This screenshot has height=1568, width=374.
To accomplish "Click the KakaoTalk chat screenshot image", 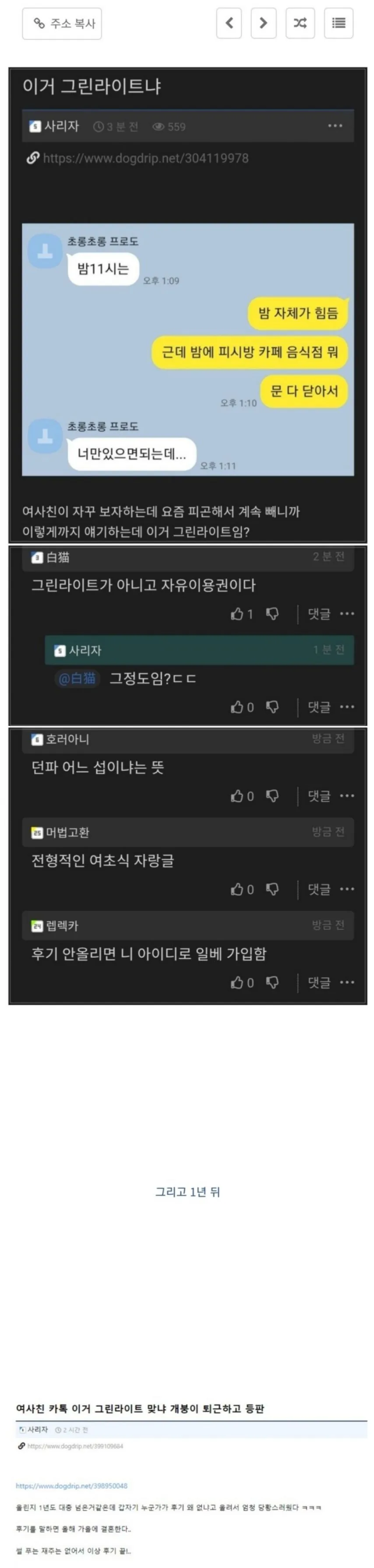I will 187,349.
